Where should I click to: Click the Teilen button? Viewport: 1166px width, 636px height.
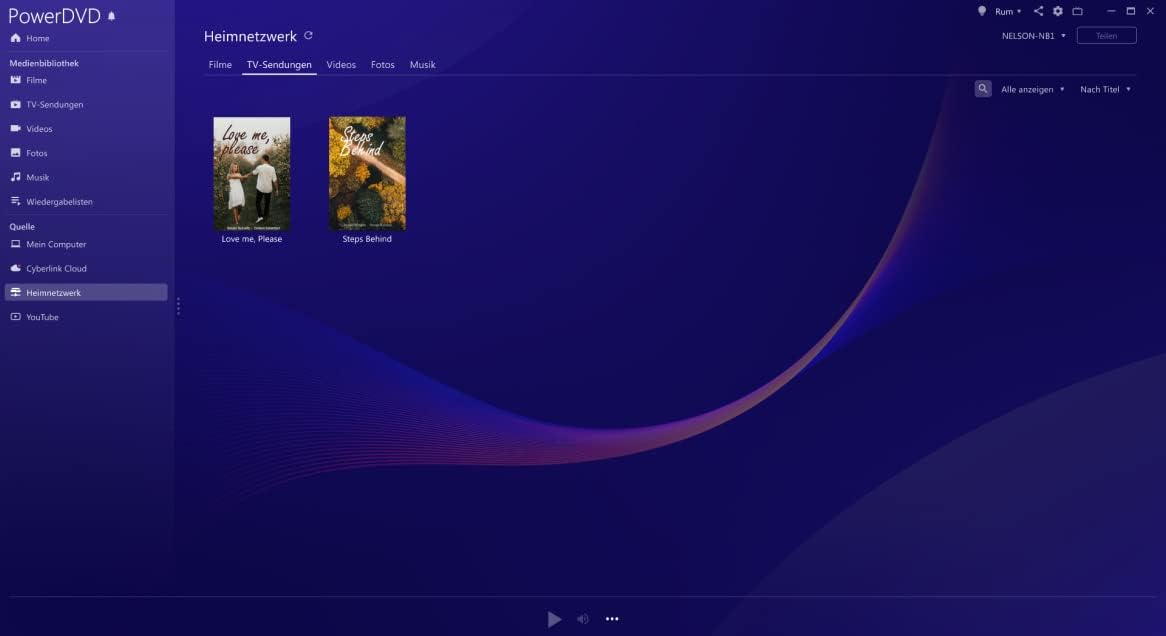point(1106,36)
